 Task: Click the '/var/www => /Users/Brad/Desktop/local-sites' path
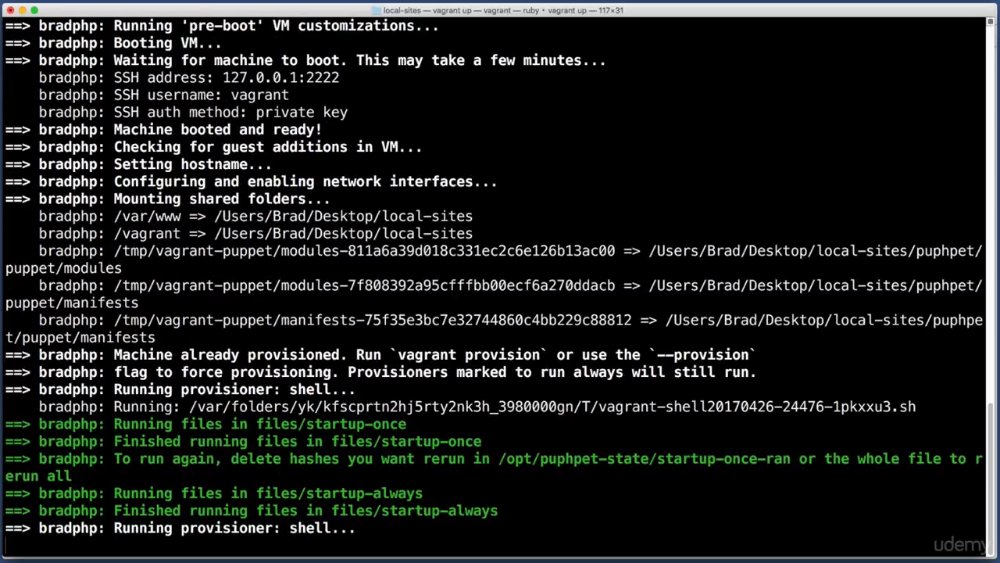[293, 216]
